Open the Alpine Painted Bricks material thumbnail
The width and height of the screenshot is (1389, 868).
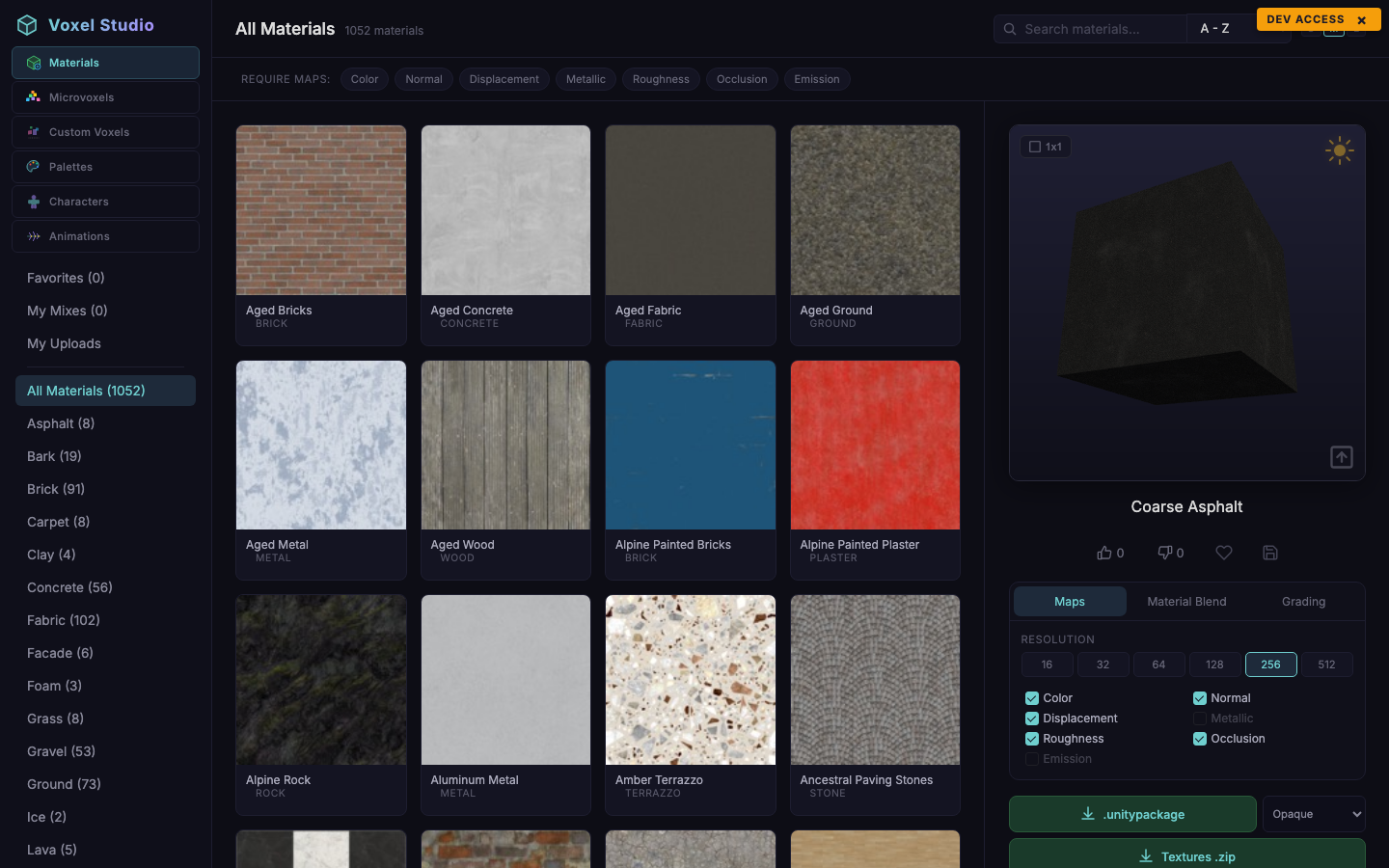pos(690,445)
